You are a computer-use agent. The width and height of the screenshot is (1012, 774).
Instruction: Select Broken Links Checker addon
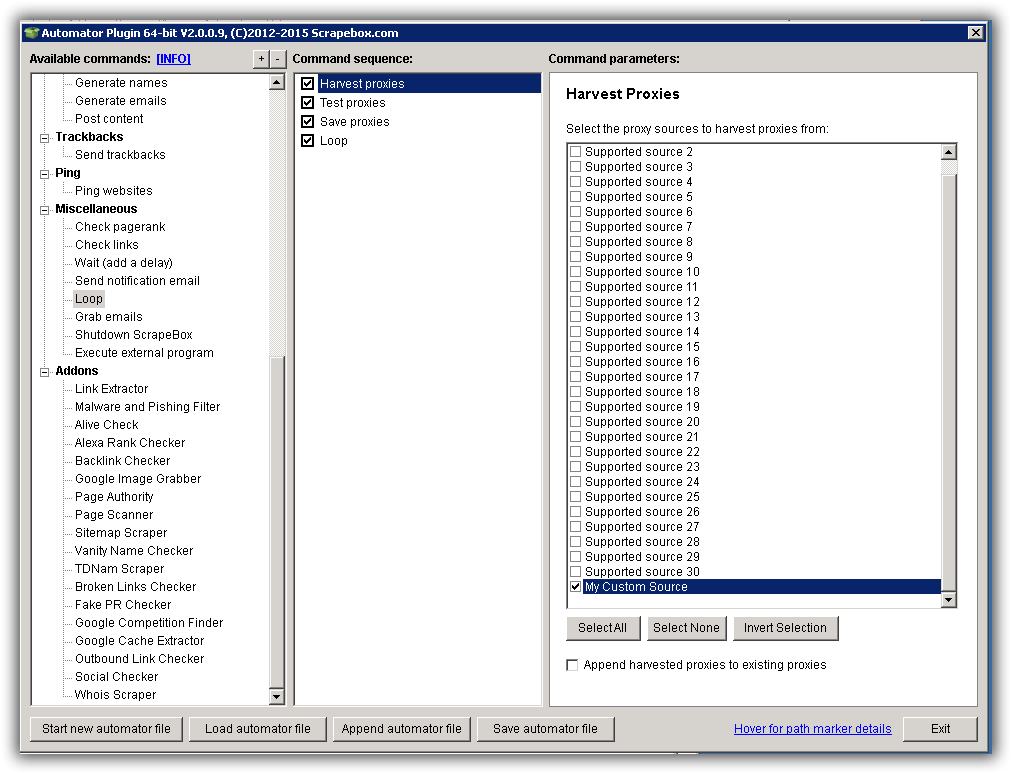click(136, 587)
